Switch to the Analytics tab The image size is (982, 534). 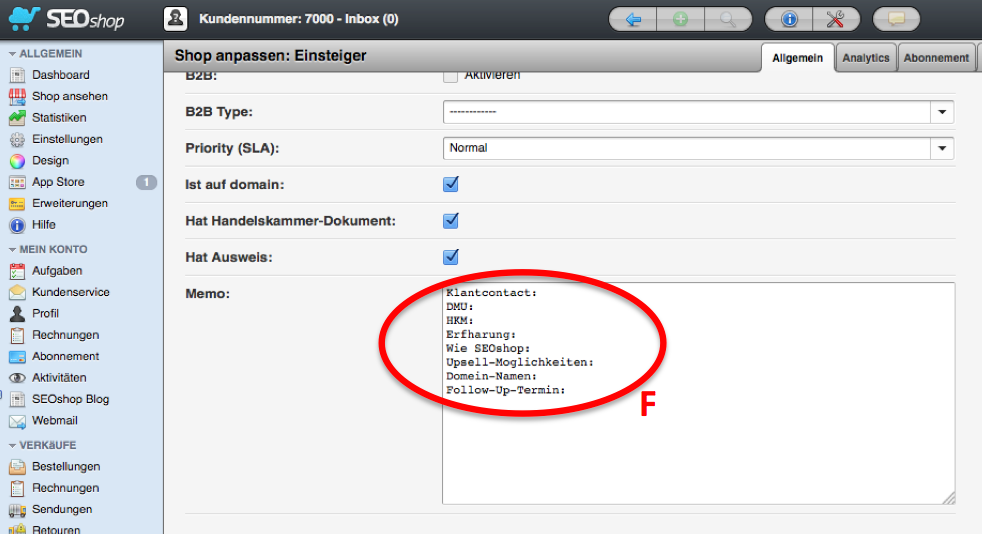coord(865,58)
